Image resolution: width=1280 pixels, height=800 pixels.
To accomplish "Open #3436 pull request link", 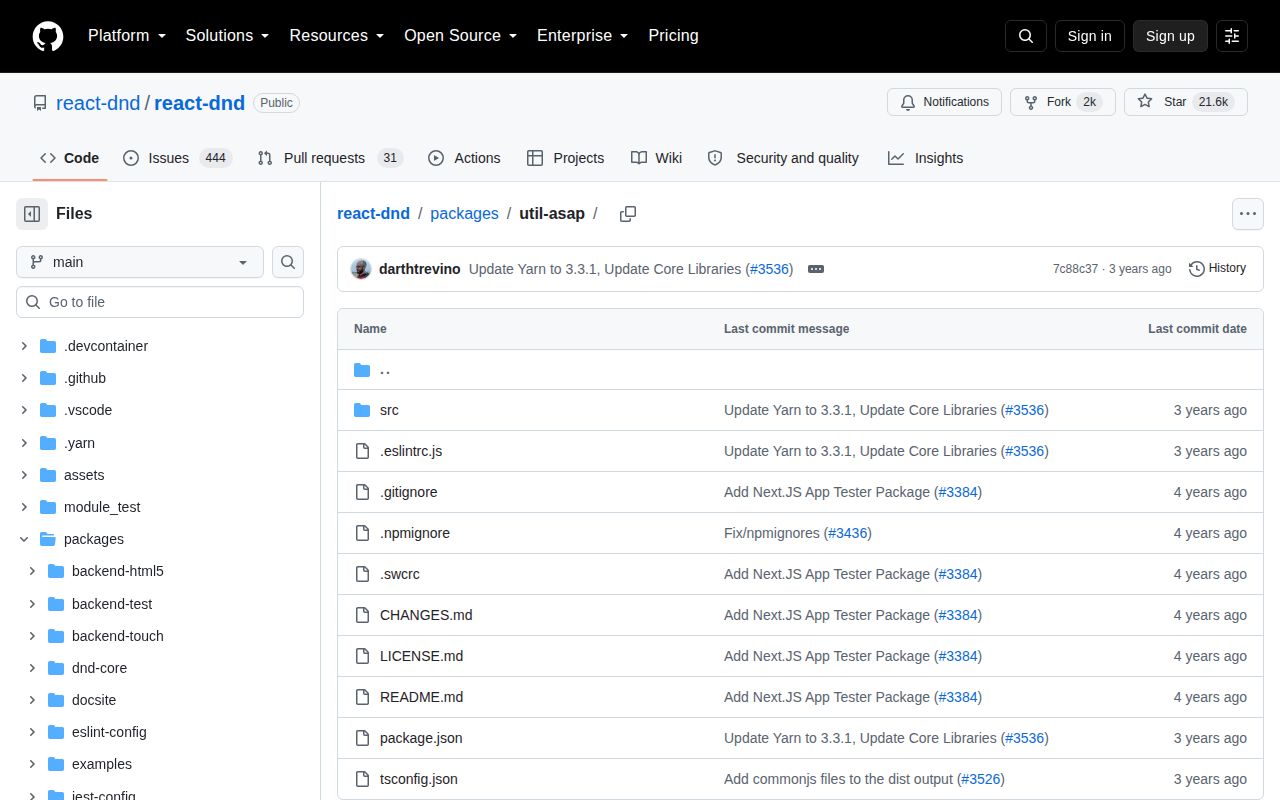I will click(x=848, y=533).
